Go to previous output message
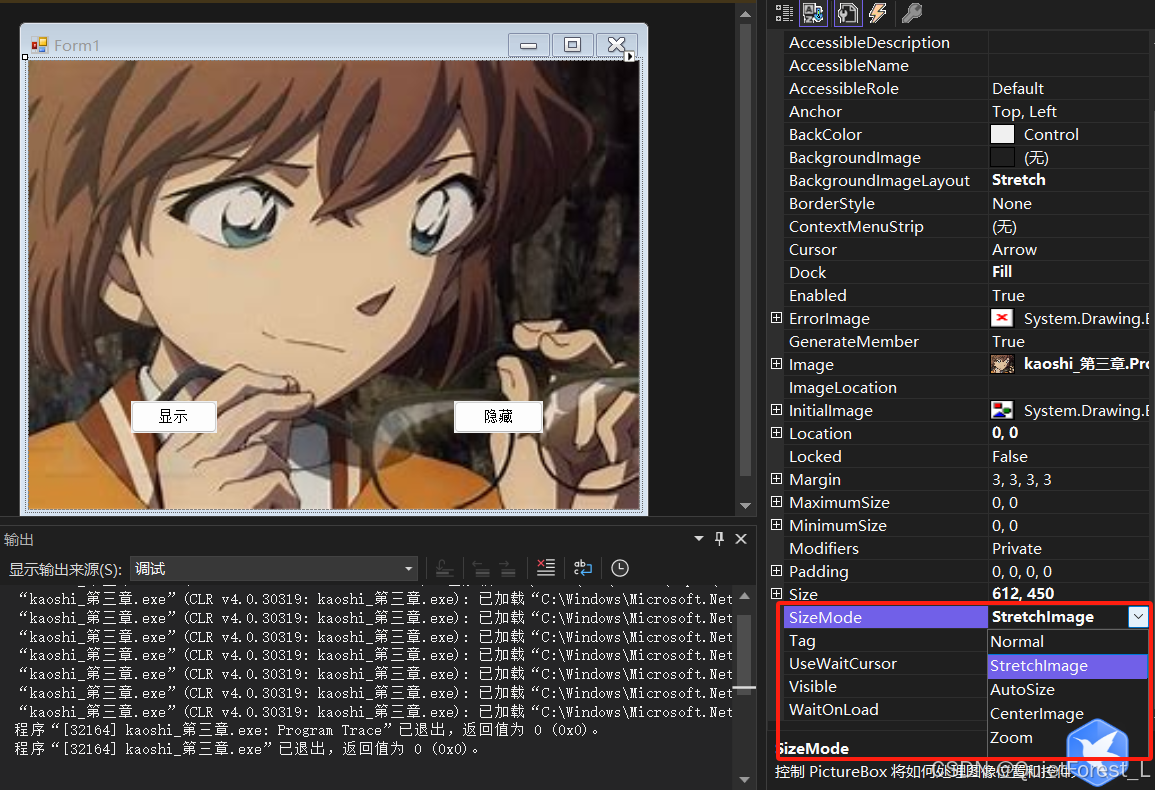This screenshot has width=1155, height=790. pyautogui.click(x=481, y=567)
